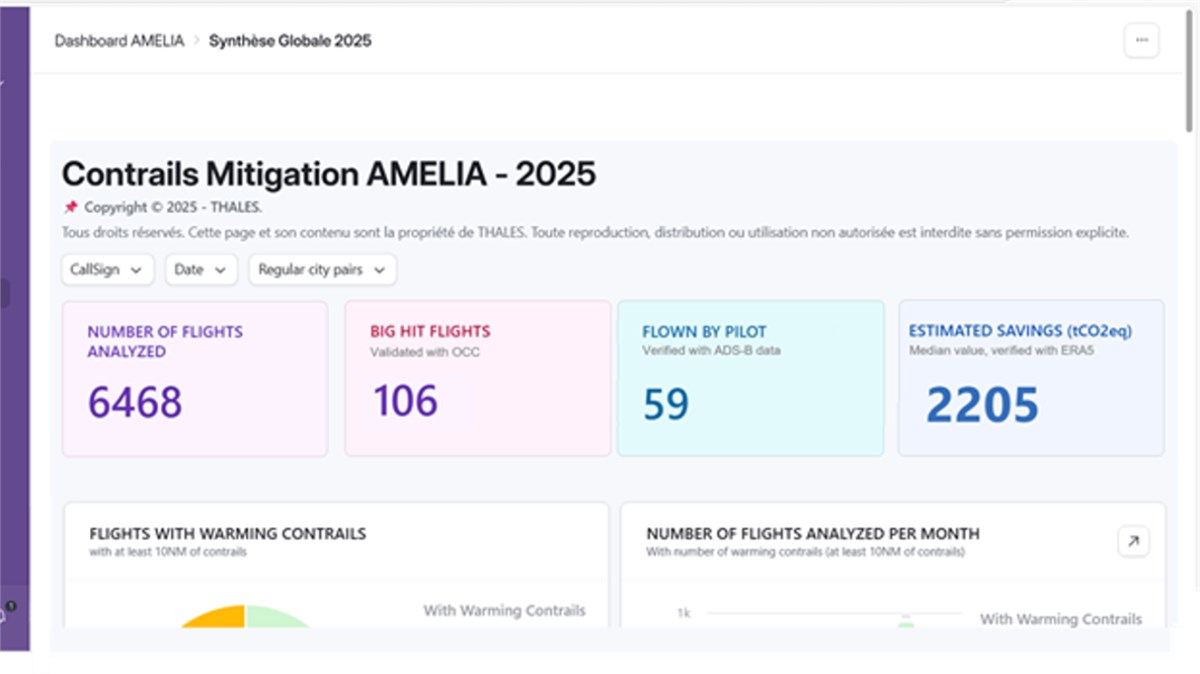The width and height of the screenshot is (1200, 674).
Task: Expand the Regular city pairs dropdown
Action: pos(322,270)
